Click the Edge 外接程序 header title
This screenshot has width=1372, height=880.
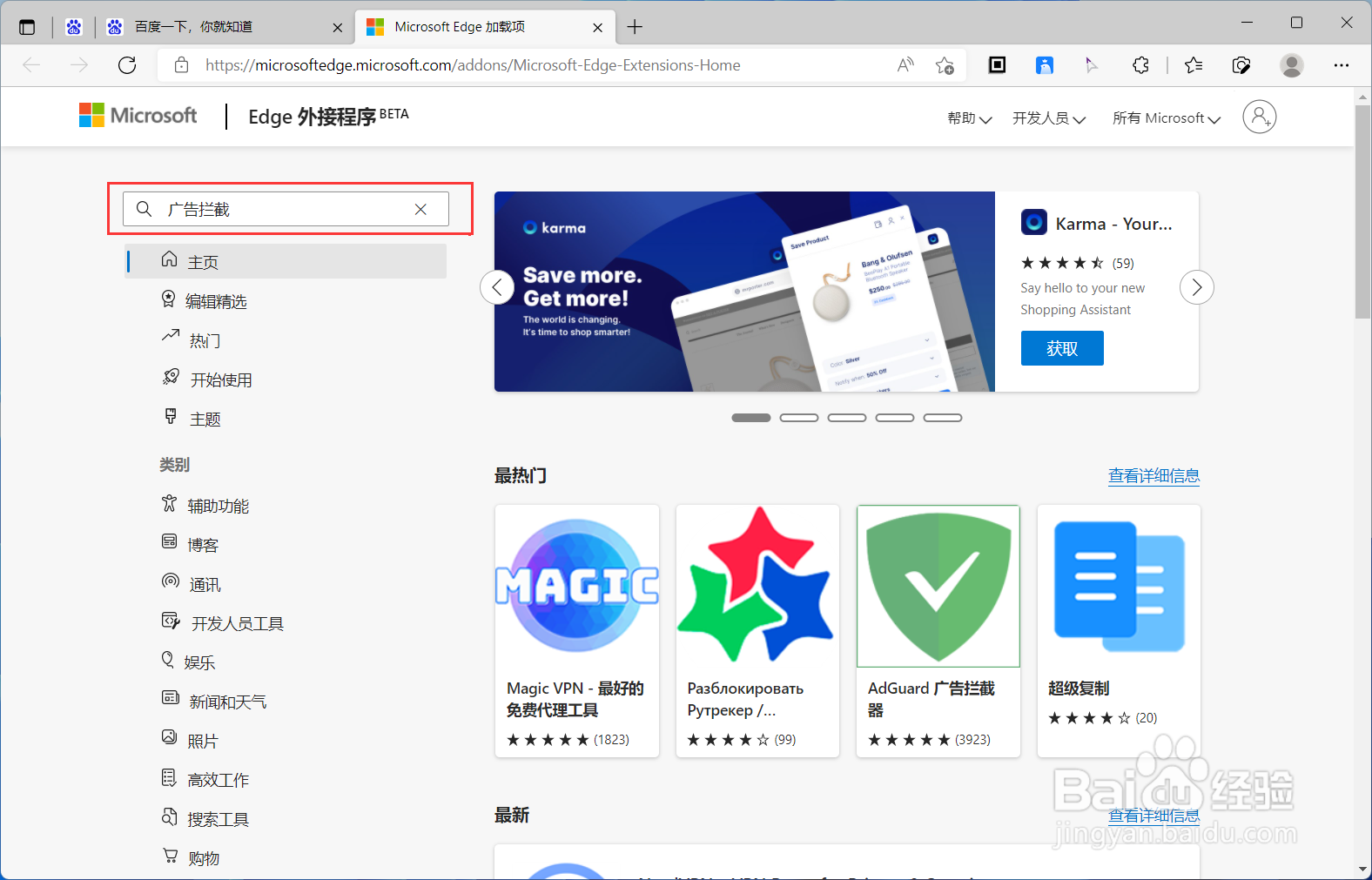point(328,117)
